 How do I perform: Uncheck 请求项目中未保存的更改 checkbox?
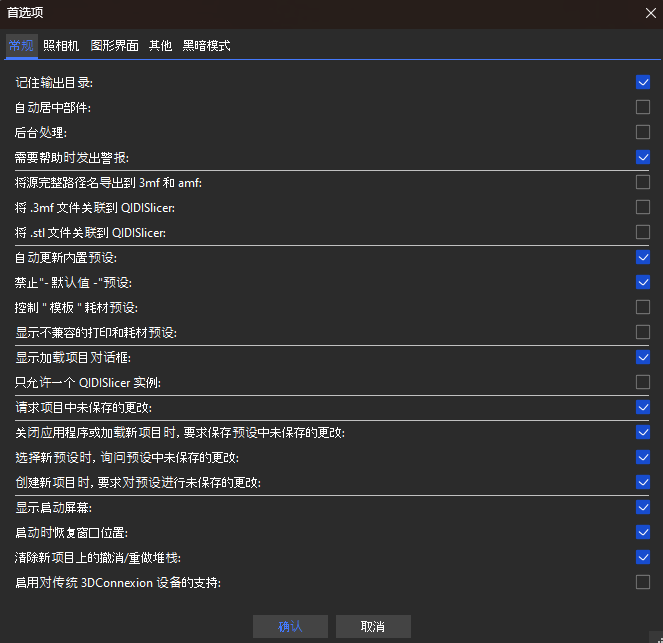[x=643, y=407]
